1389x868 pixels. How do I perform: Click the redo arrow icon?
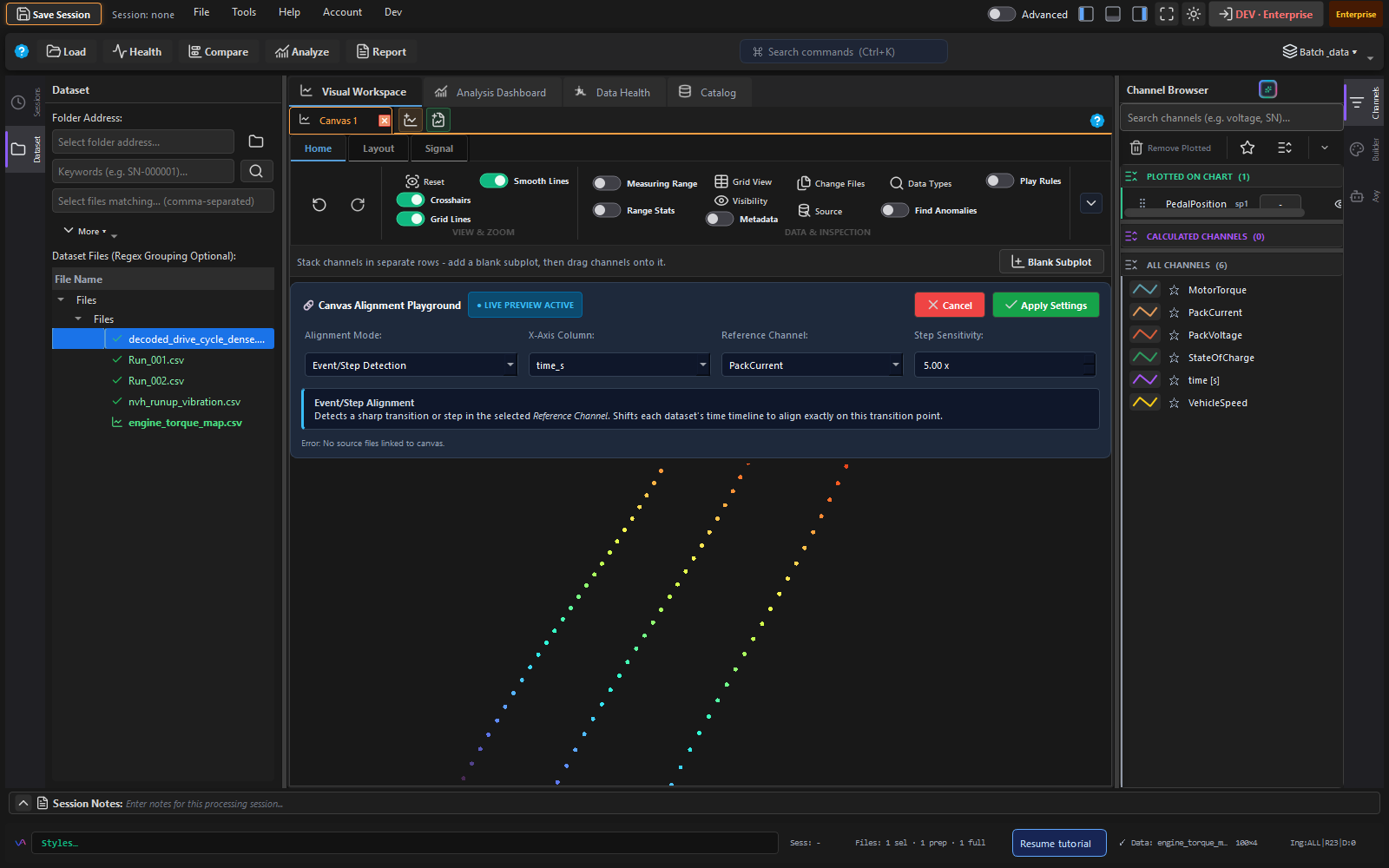click(358, 205)
